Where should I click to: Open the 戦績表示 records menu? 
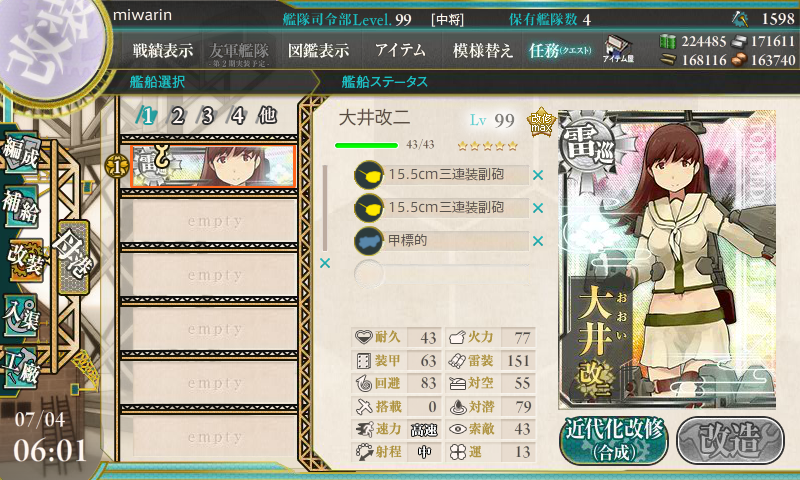pos(163,50)
